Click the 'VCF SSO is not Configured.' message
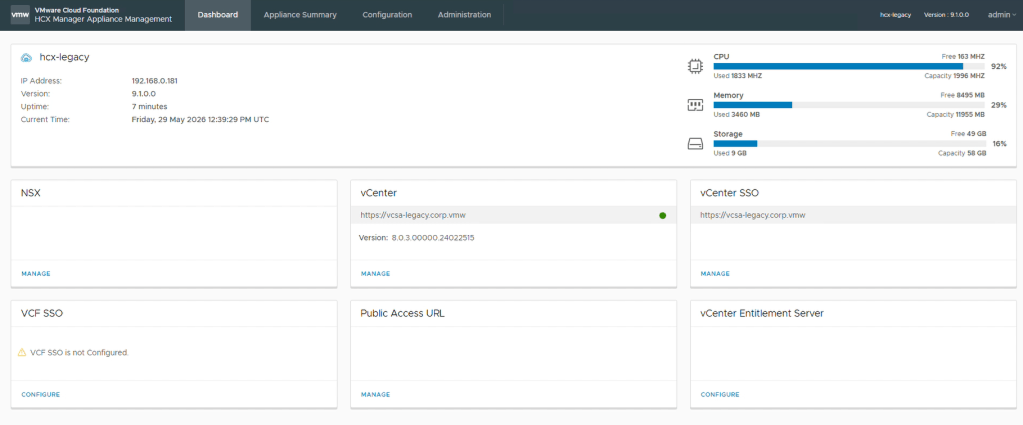Image resolution: width=1023 pixels, height=425 pixels. coord(80,353)
